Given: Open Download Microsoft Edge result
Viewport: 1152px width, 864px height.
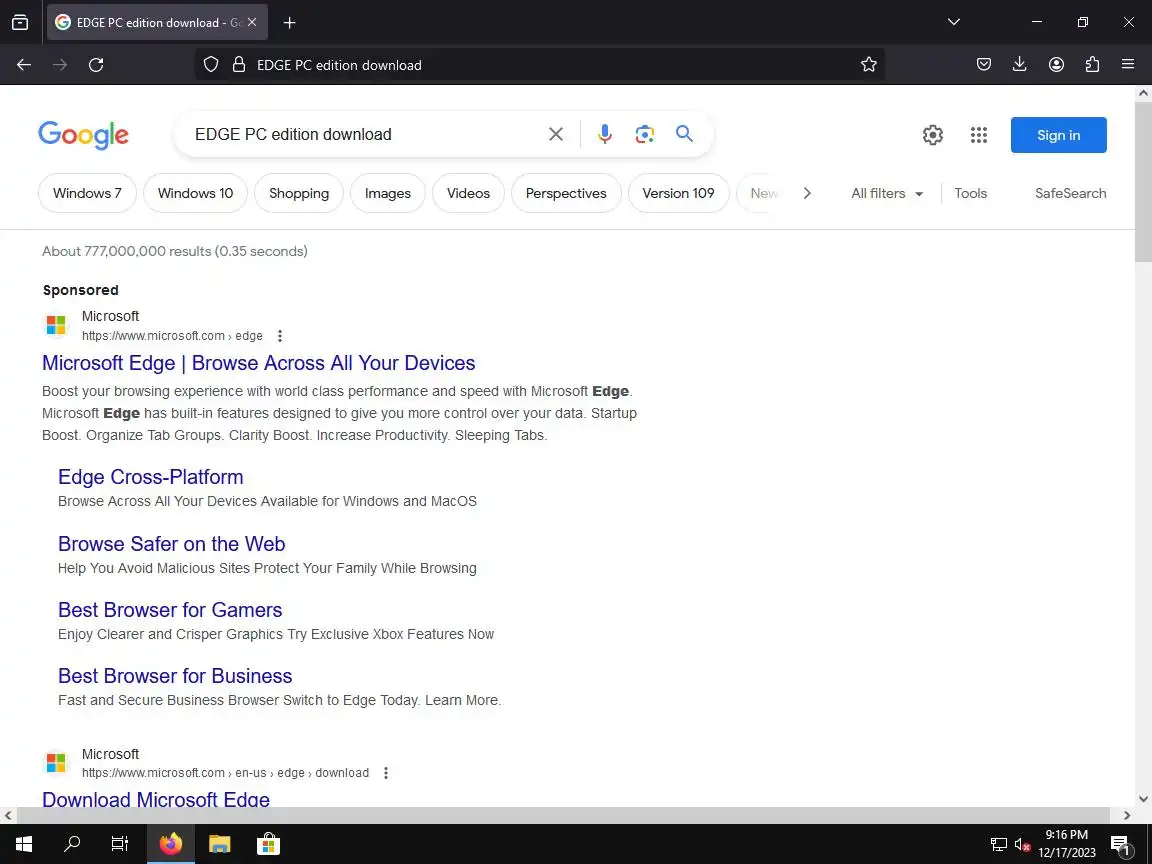Looking at the screenshot, I should click(x=156, y=799).
